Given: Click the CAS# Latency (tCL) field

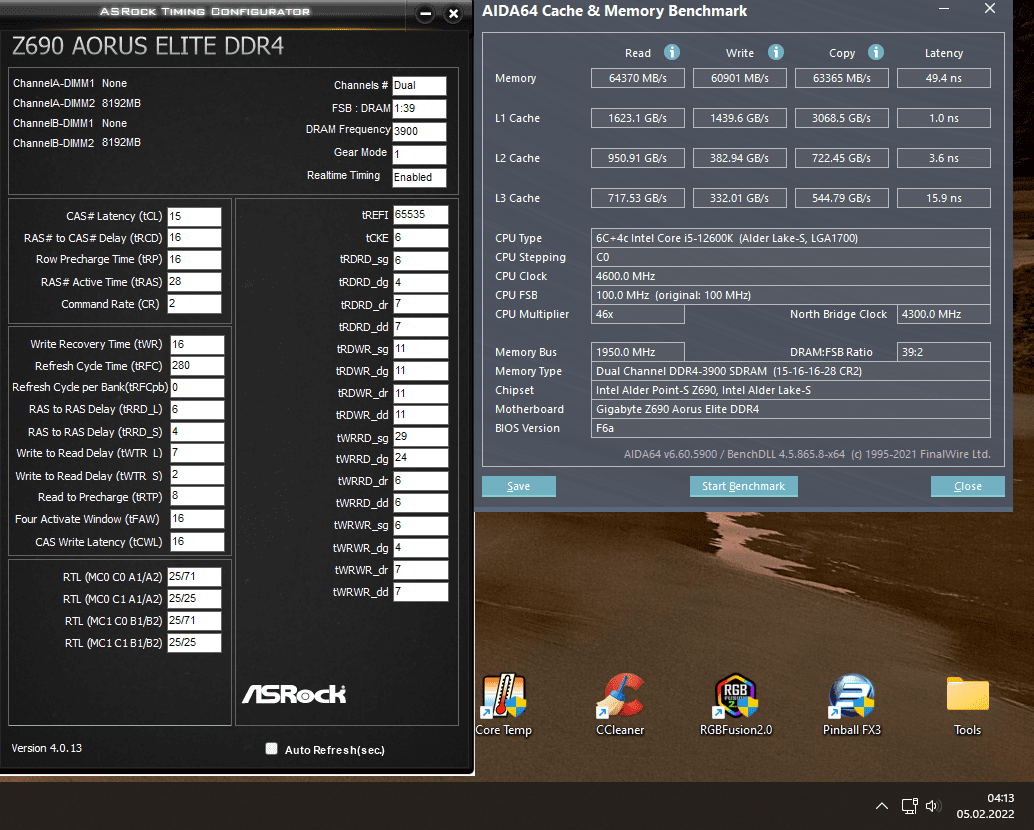Looking at the screenshot, I should 195,216.
